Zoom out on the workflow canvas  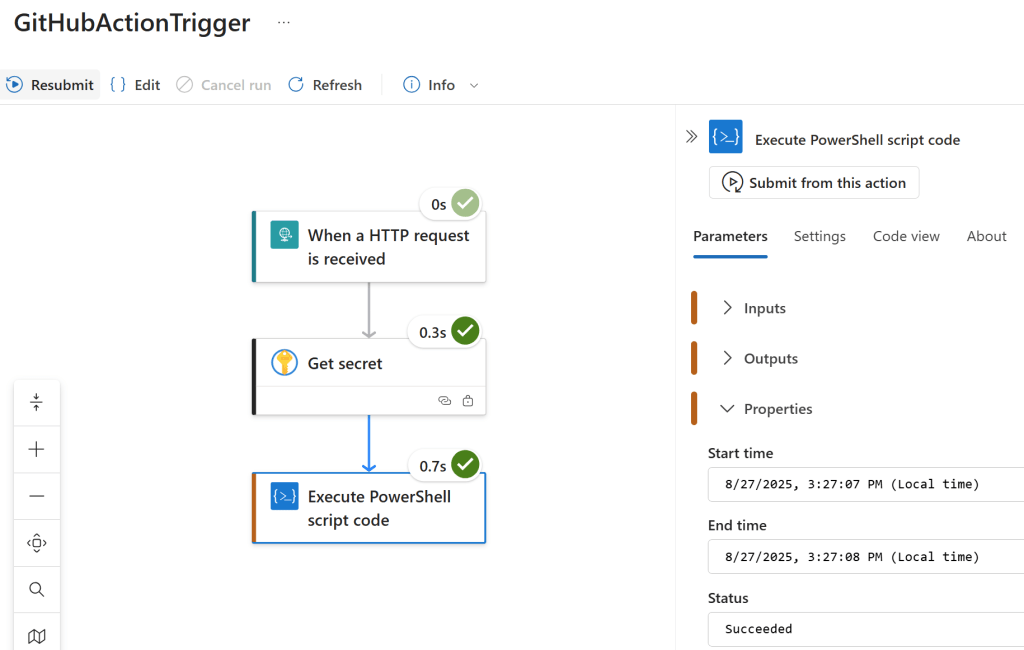point(37,495)
